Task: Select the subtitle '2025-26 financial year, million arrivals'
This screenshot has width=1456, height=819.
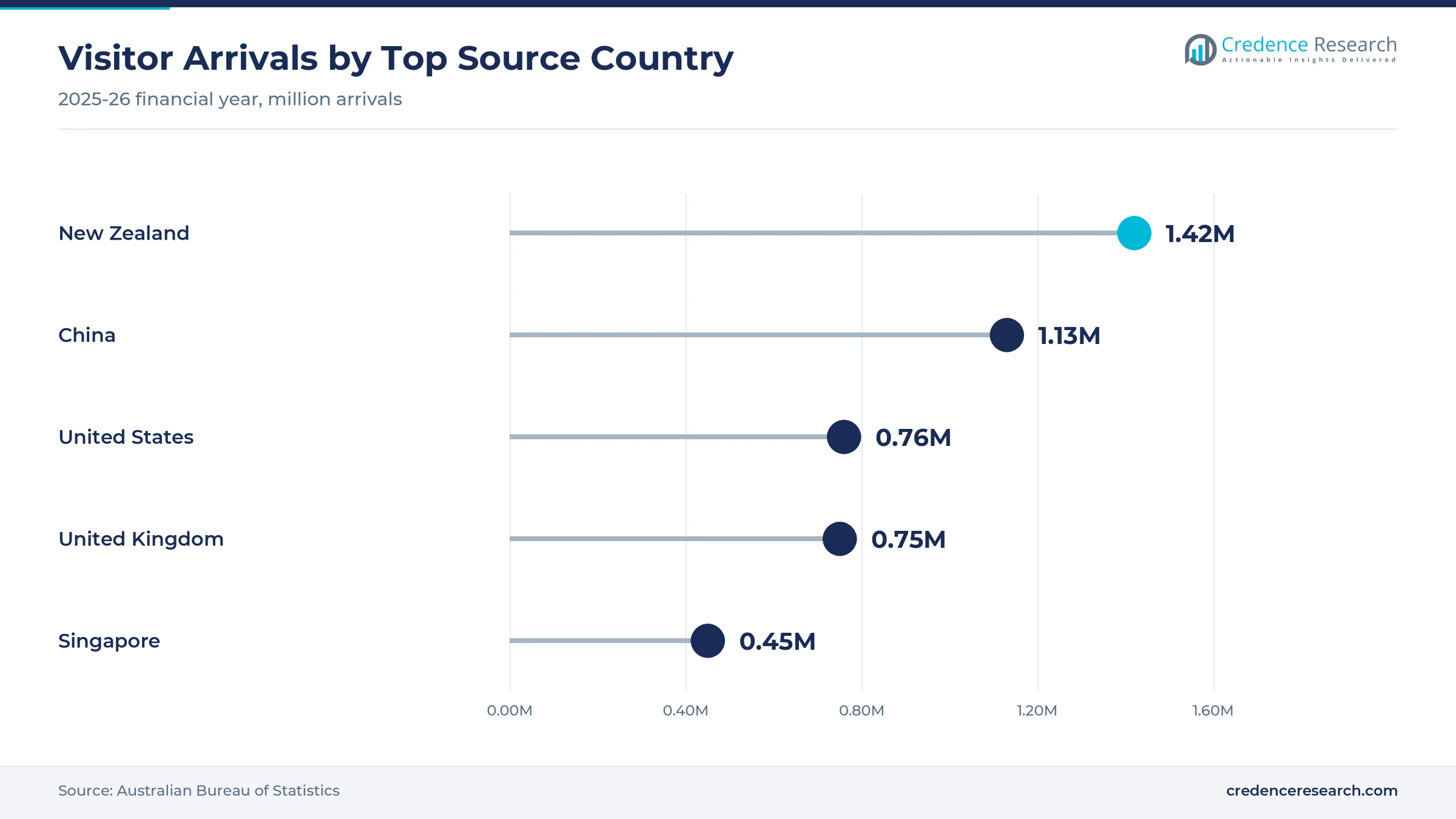Action: [x=230, y=99]
